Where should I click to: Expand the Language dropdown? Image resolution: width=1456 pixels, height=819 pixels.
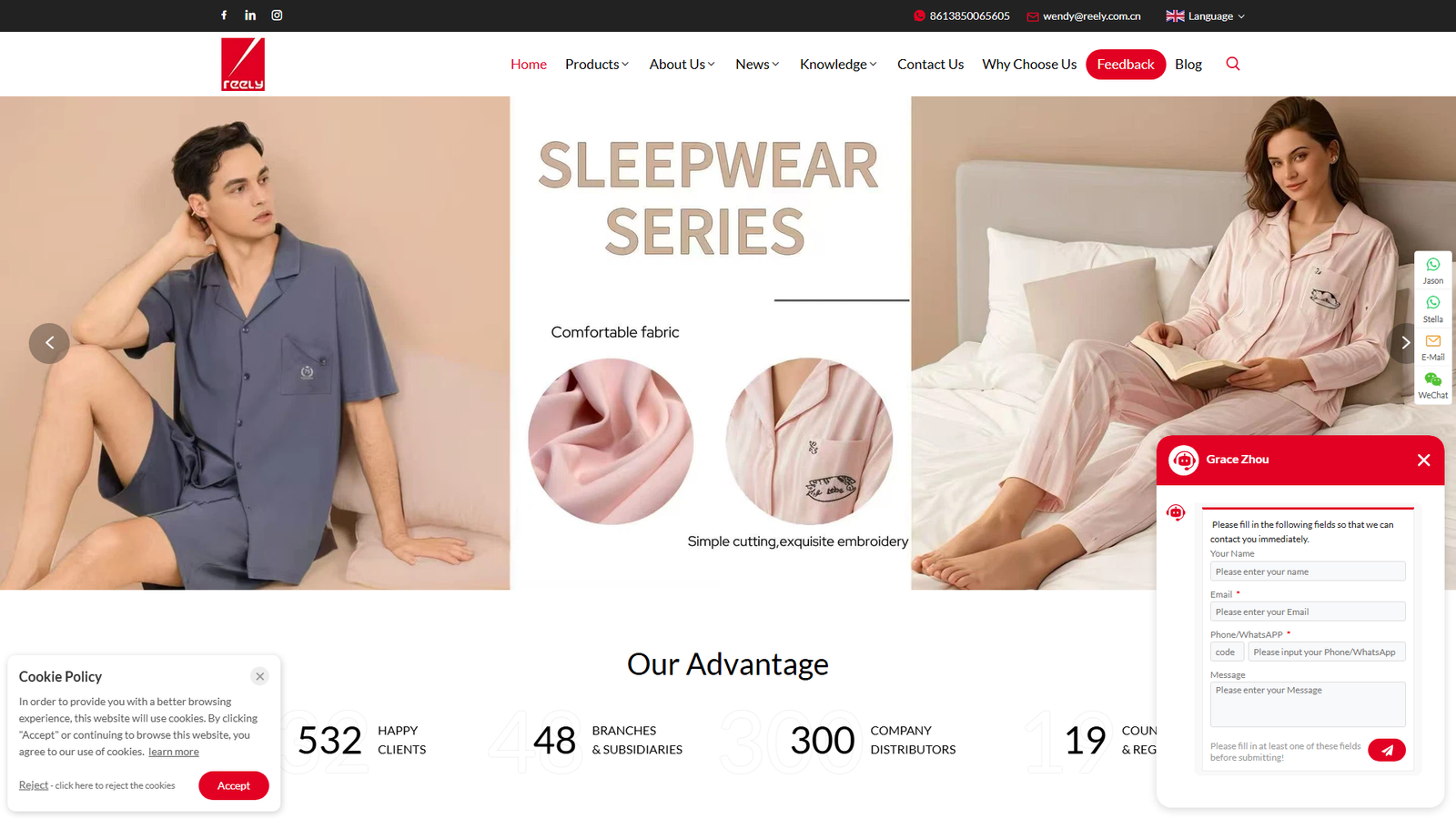click(x=1206, y=15)
